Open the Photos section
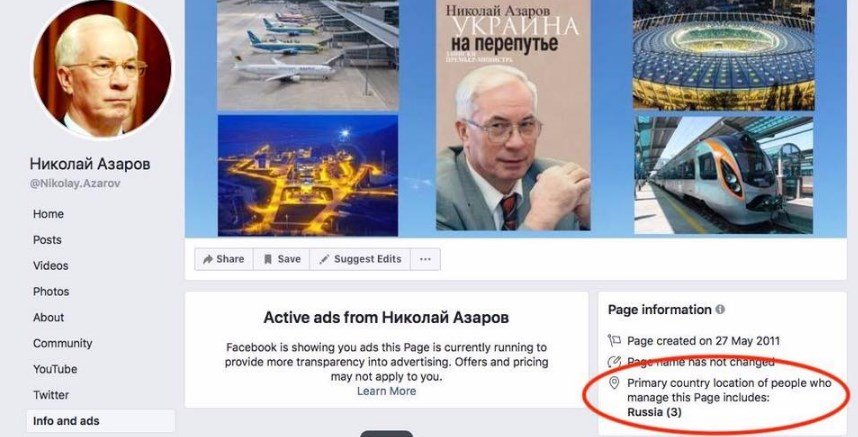858x437 pixels. tap(51, 292)
